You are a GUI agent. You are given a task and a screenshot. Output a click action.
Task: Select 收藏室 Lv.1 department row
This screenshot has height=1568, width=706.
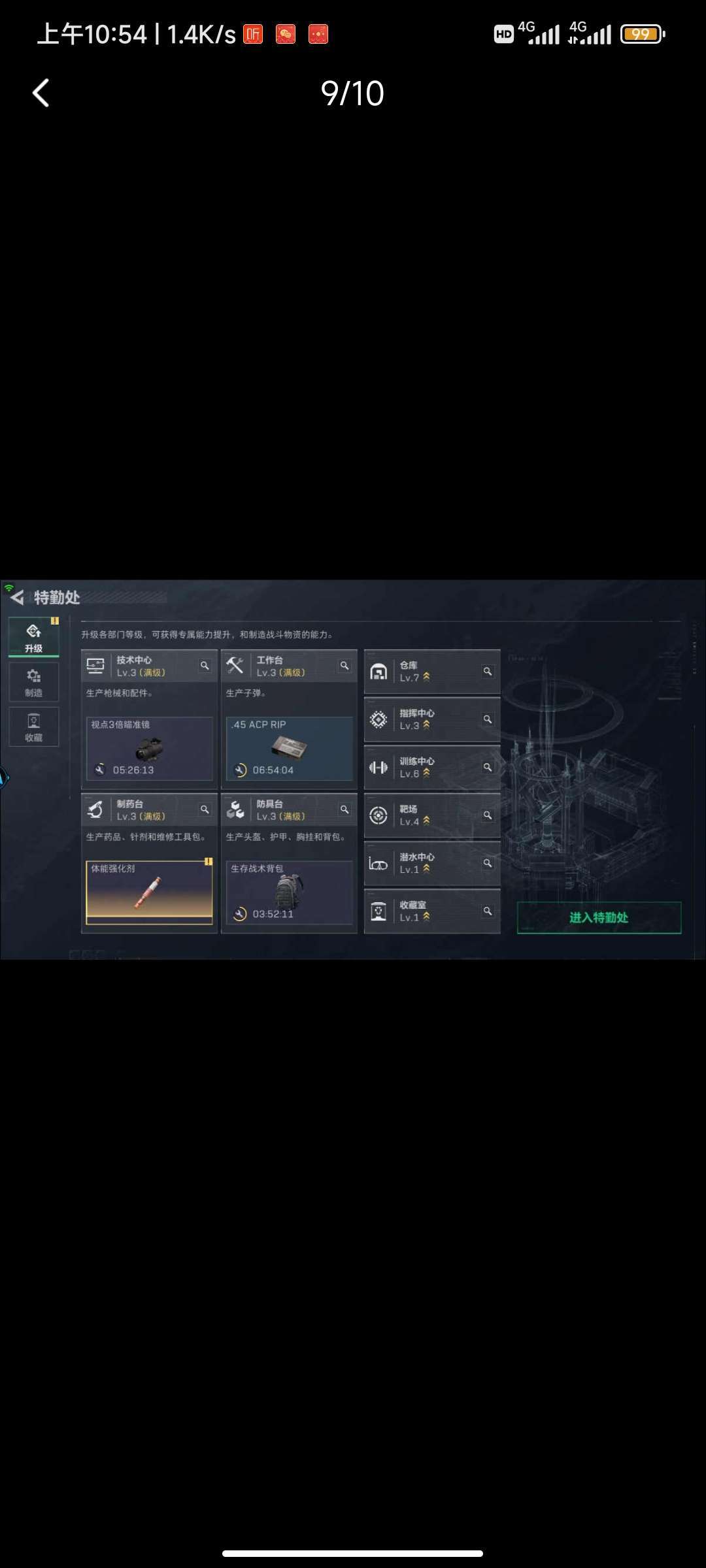pos(432,911)
